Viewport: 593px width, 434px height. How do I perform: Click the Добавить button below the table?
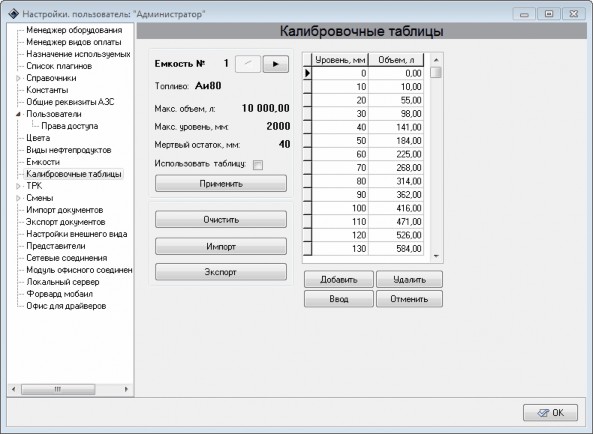coord(339,279)
